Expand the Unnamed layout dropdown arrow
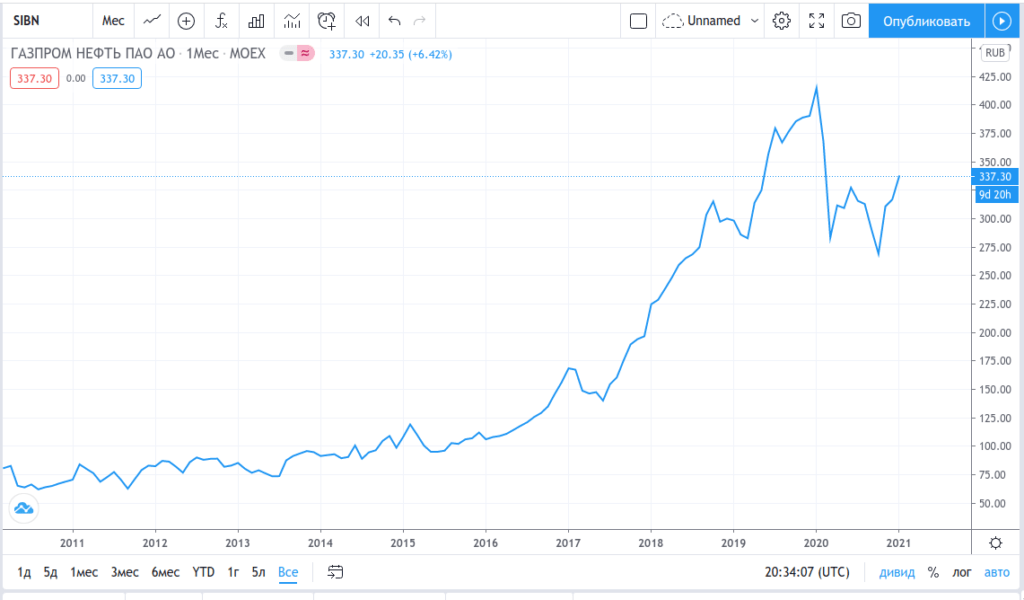This screenshot has height=600, width=1024. click(x=754, y=20)
